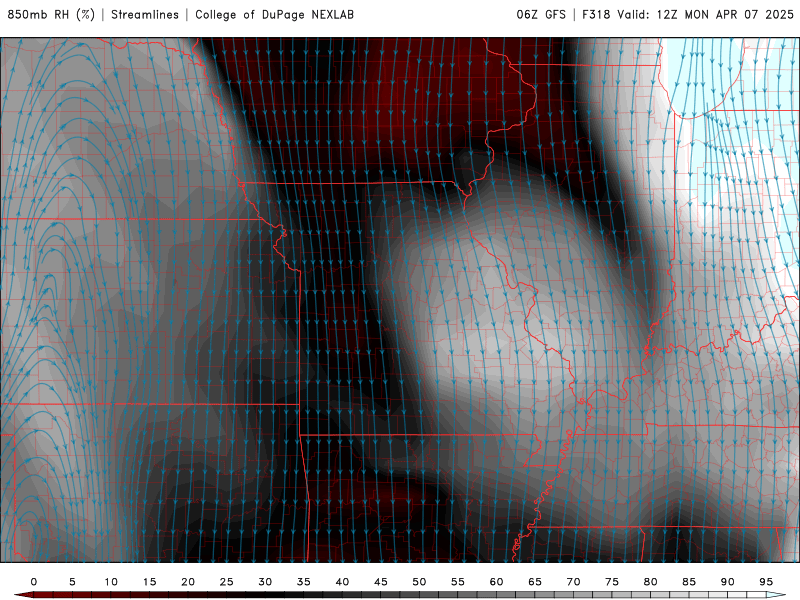The width and height of the screenshot is (800, 600).
Task: Click the 90 value on the color scale
Action: click(728, 582)
